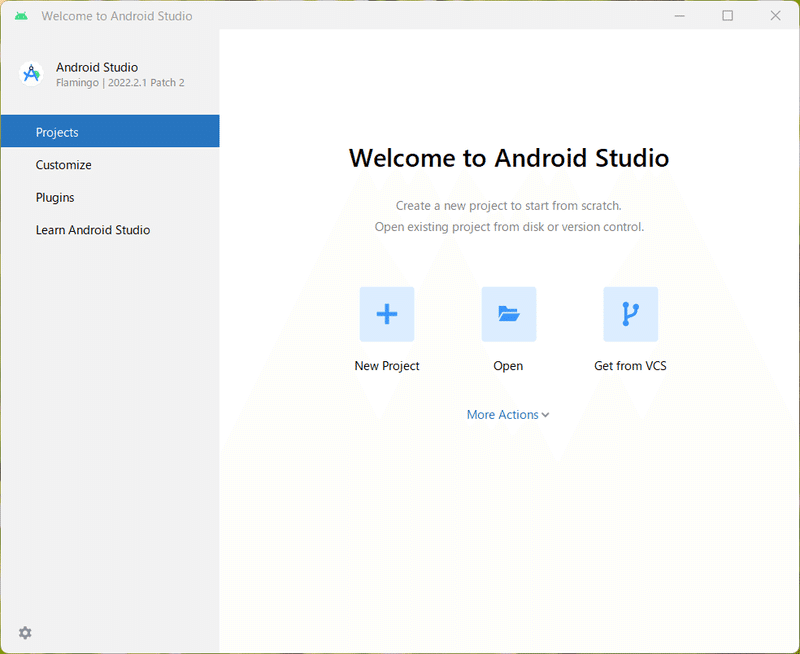800x654 pixels.
Task: Click the Get from VCS text label
Action: click(630, 365)
